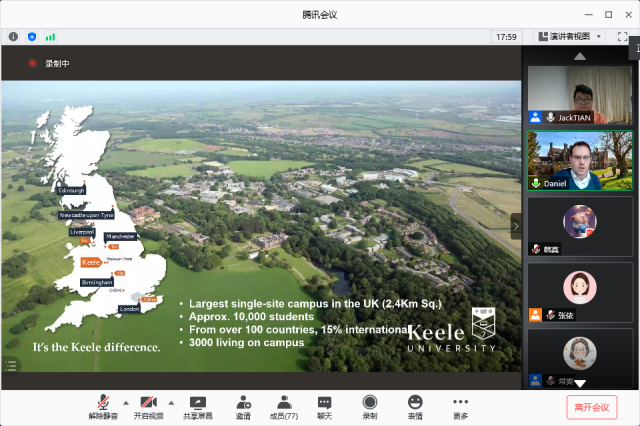
Task: Click the Edinburgh label on the map
Action: pyautogui.click(x=71, y=191)
